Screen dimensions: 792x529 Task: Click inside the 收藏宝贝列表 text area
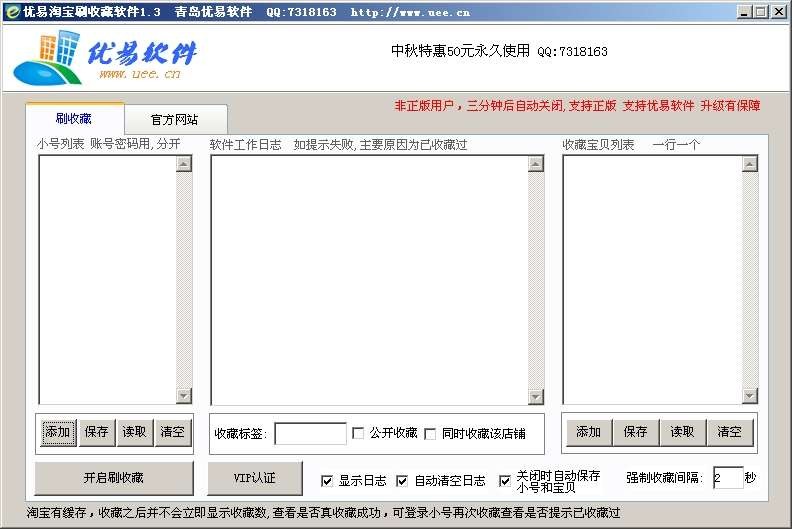(x=653, y=280)
